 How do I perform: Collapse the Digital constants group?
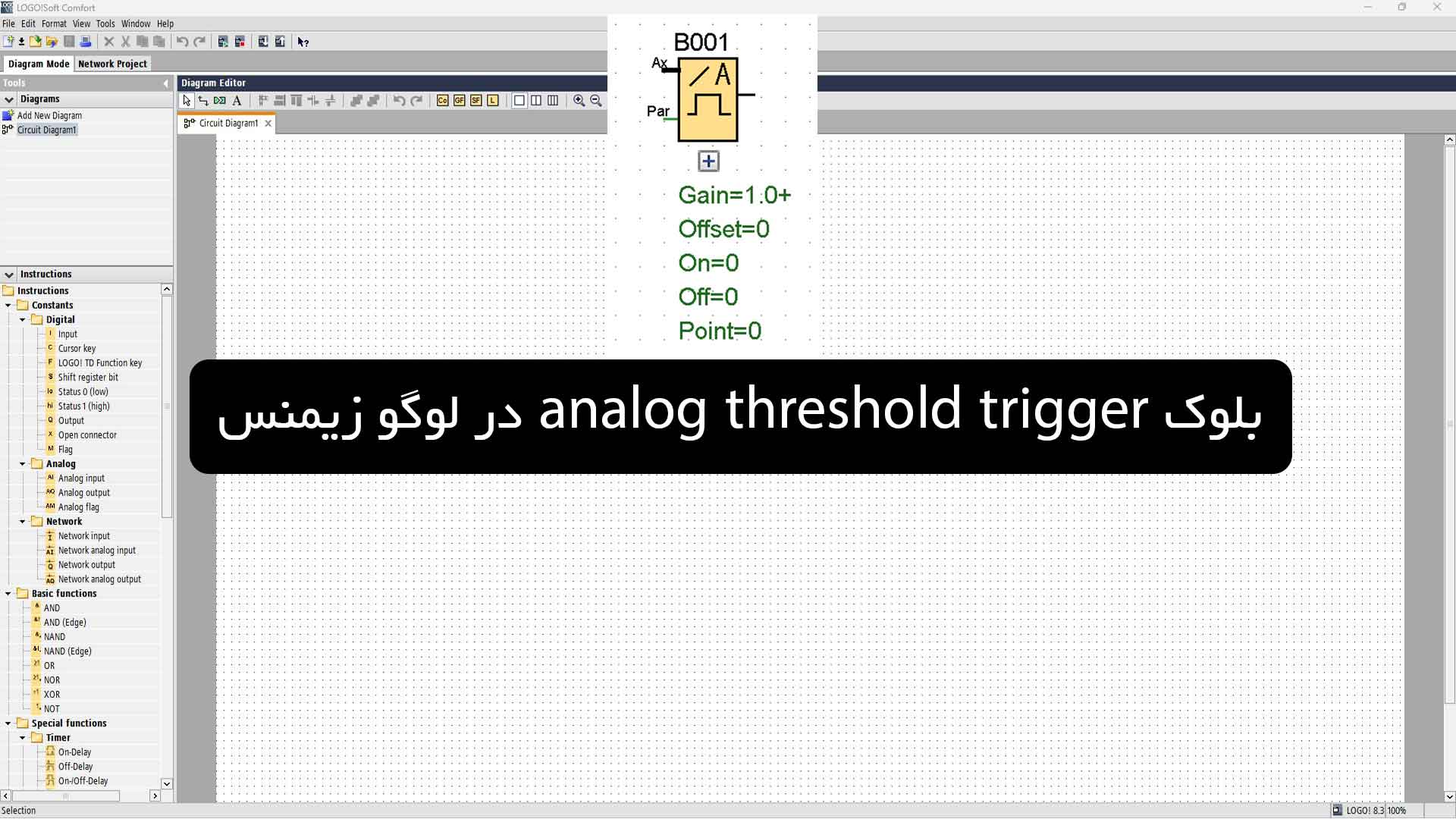tap(22, 319)
